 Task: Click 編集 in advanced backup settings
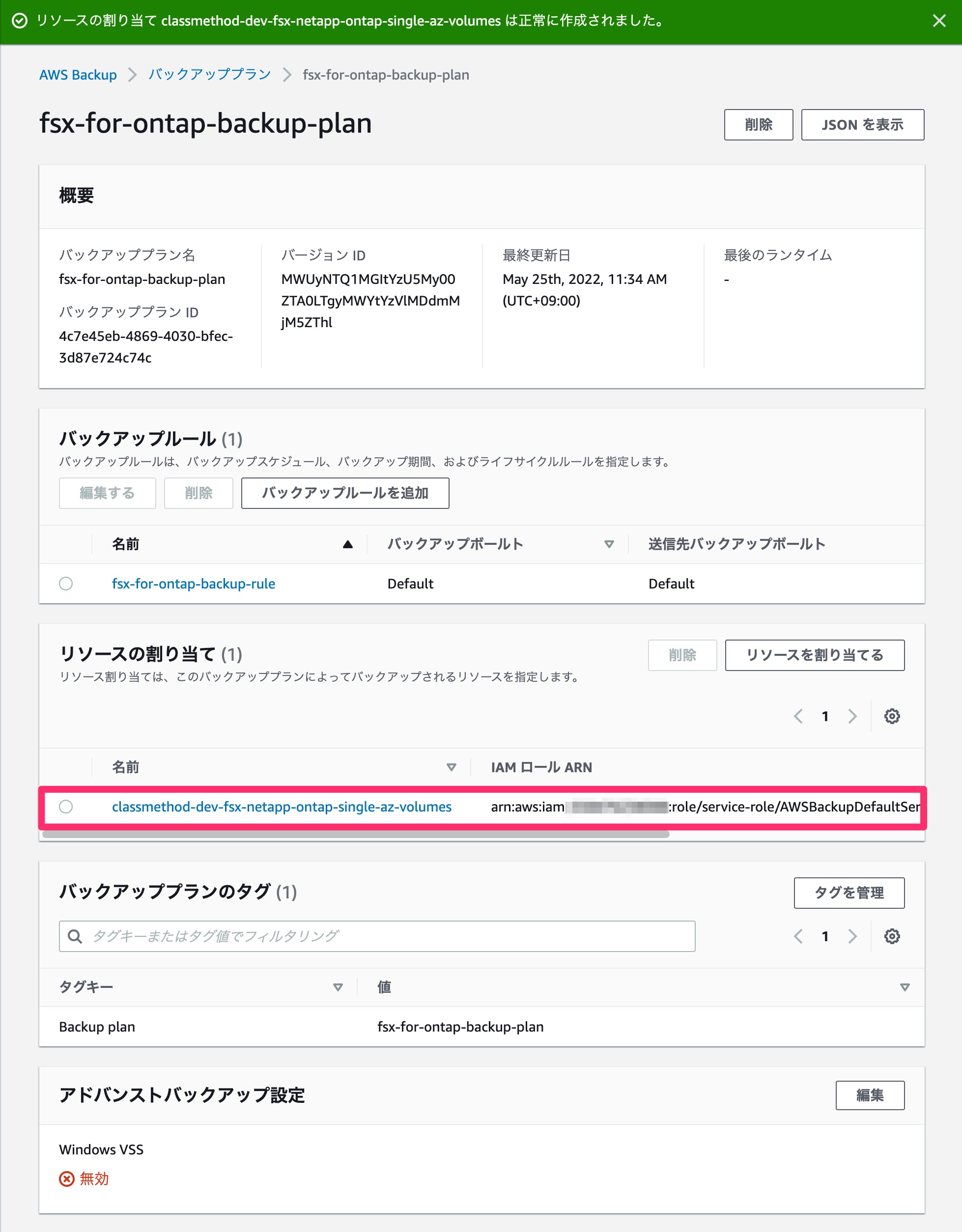click(x=870, y=1095)
